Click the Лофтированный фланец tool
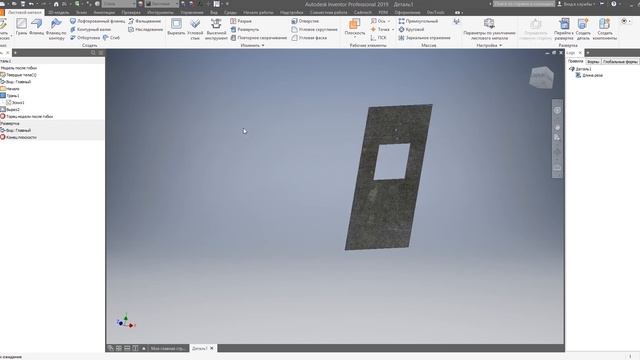640x360 pixels. click(98, 21)
